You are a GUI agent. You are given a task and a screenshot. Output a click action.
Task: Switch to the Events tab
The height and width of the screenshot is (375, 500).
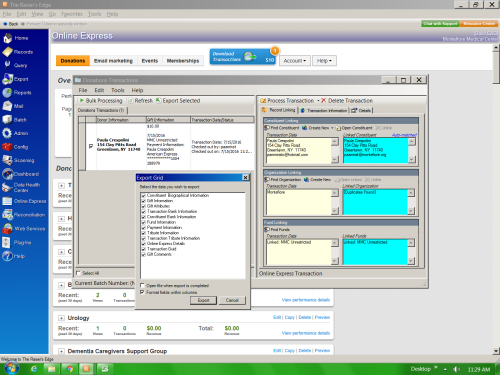[150, 61]
